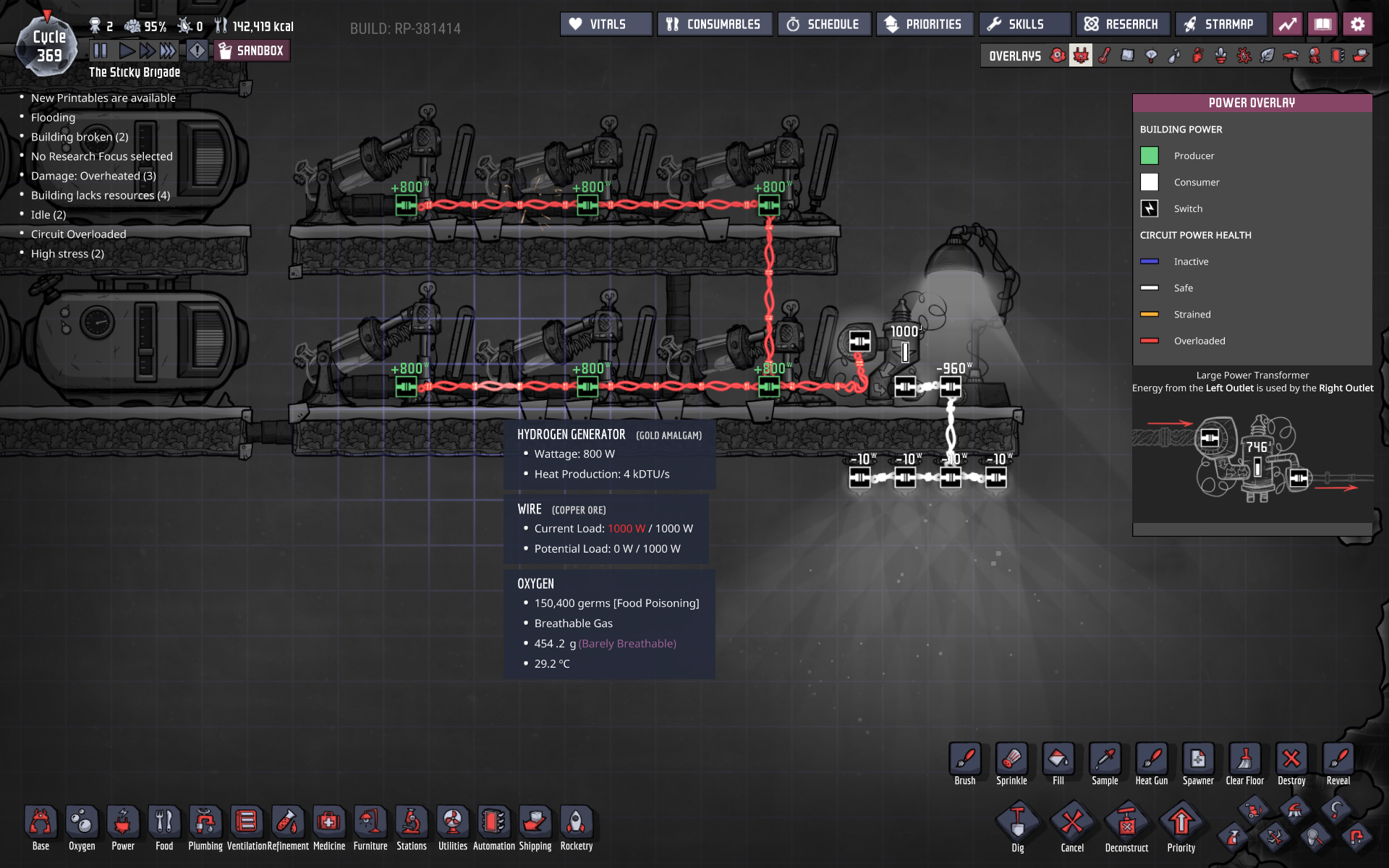Turn off the active Power overlay

click(1081, 56)
